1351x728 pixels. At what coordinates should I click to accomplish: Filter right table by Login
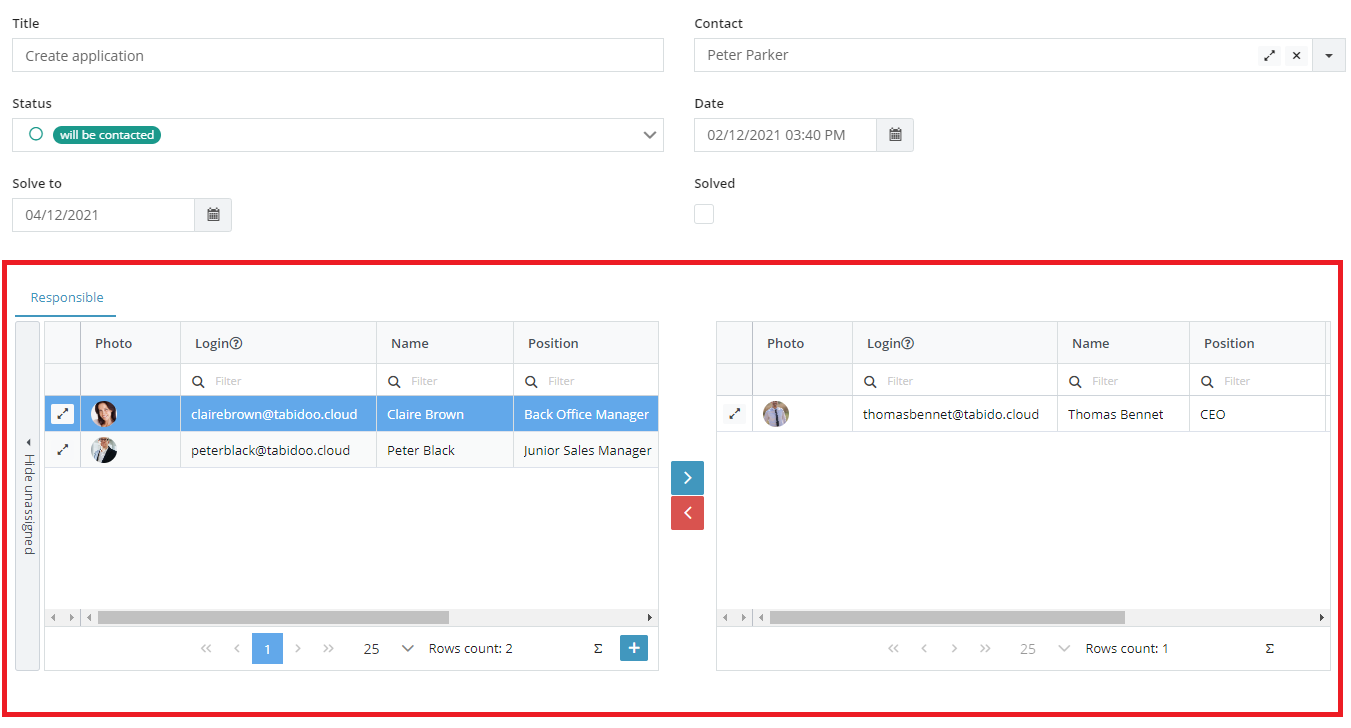coord(955,381)
